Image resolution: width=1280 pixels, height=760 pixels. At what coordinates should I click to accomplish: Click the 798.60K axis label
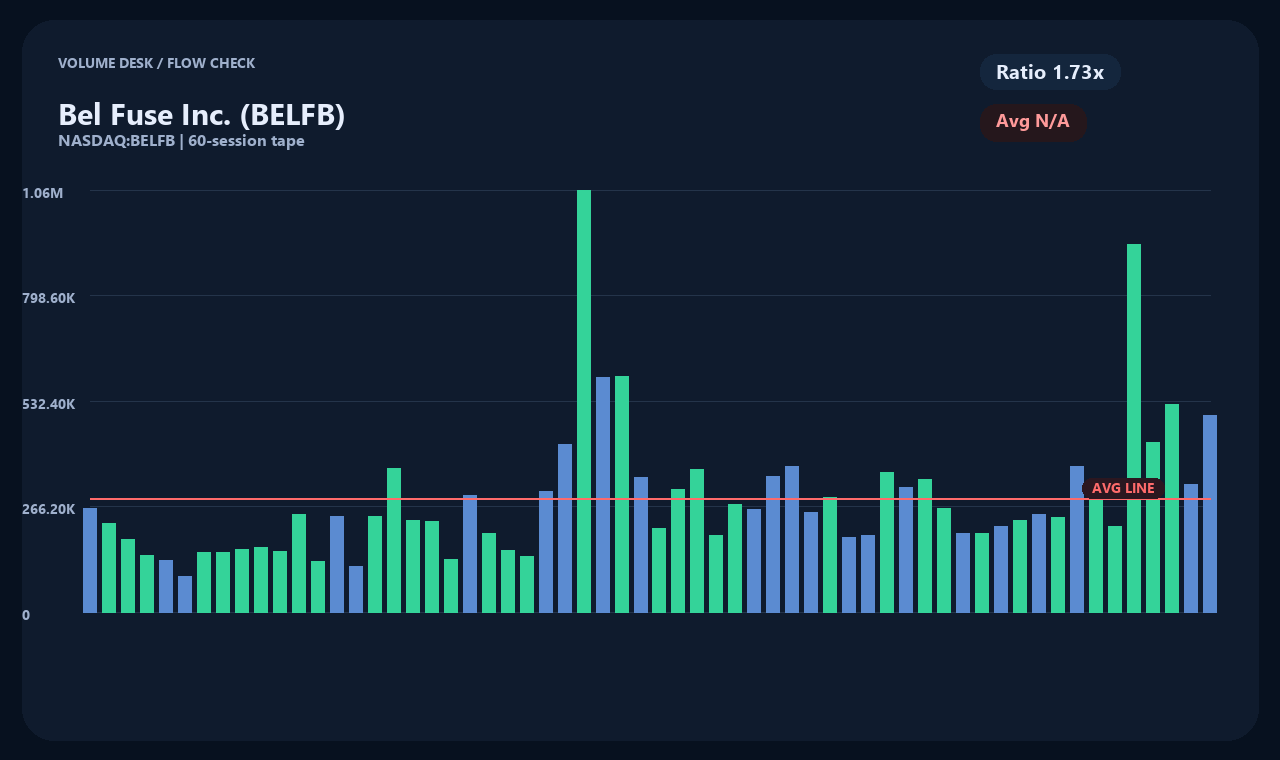48,298
